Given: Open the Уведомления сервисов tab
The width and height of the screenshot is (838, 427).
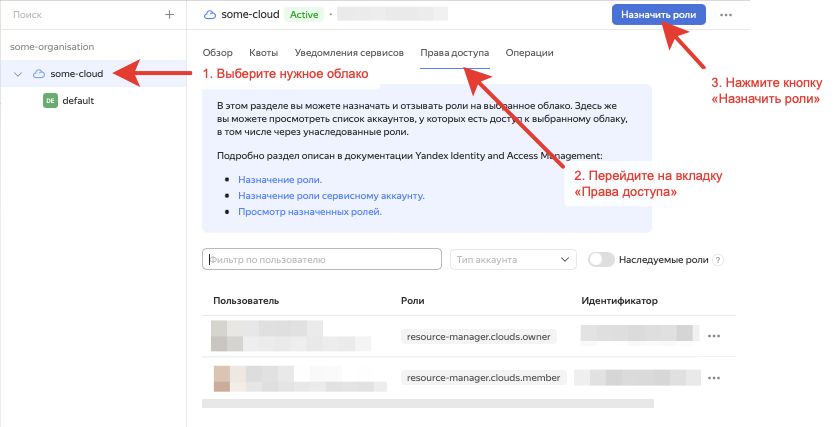Looking at the screenshot, I should click(x=349, y=52).
